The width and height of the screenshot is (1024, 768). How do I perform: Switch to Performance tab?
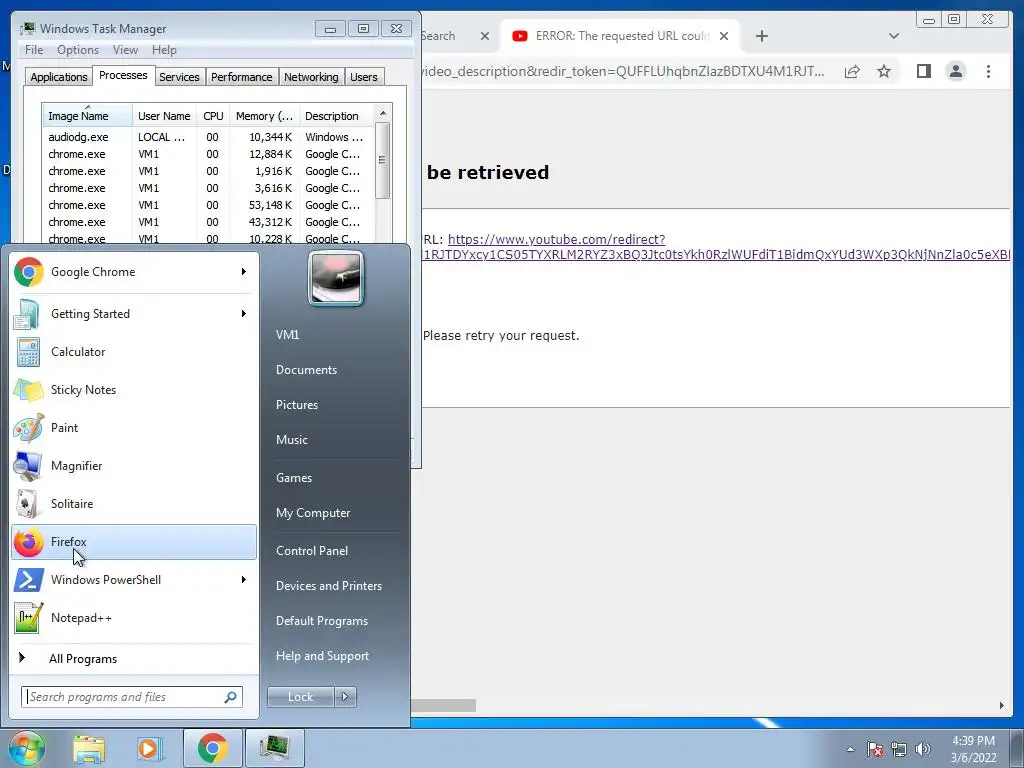(241, 77)
